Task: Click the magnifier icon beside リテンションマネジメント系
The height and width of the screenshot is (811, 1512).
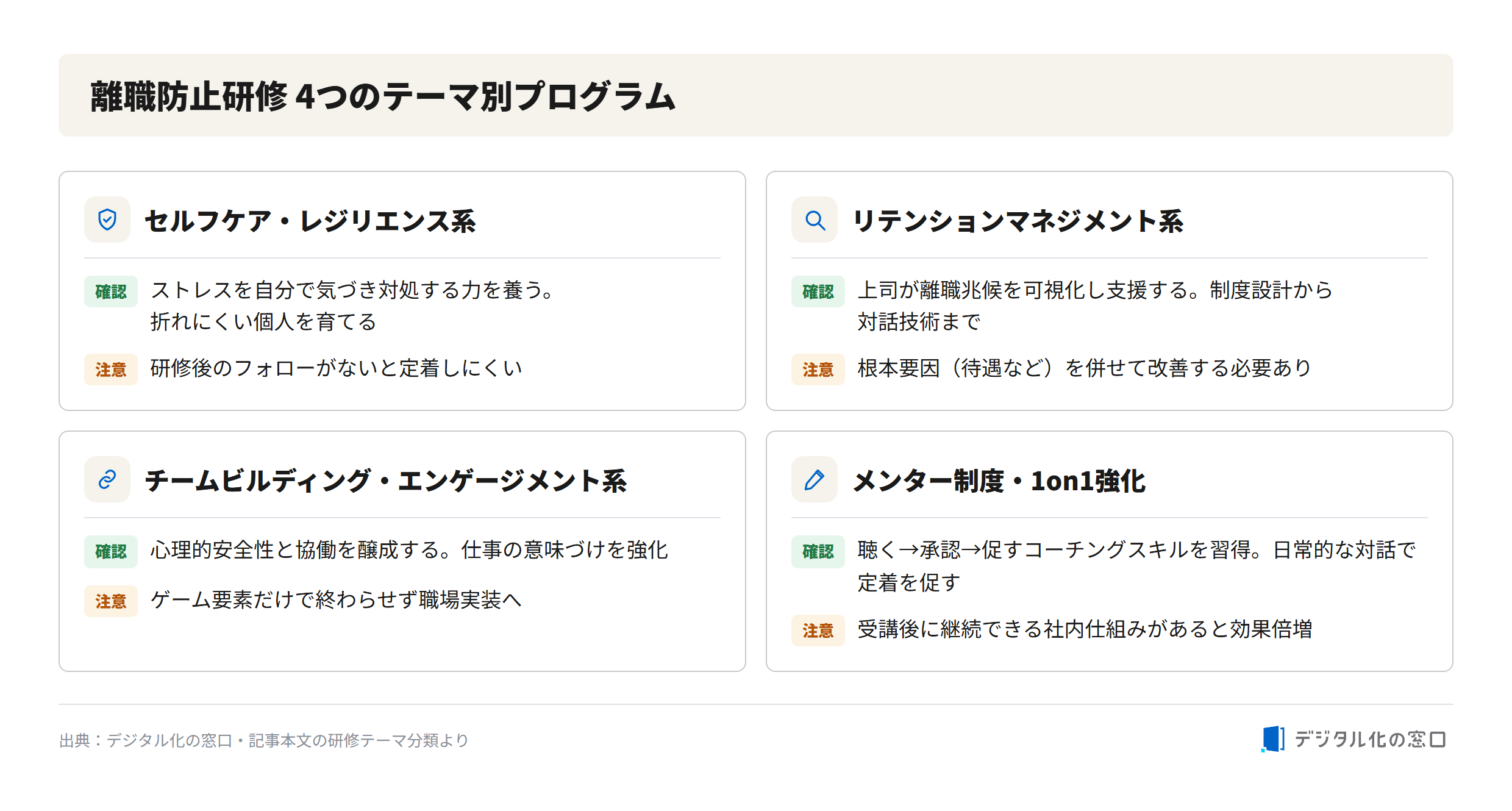Action: [x=815, y=220]
